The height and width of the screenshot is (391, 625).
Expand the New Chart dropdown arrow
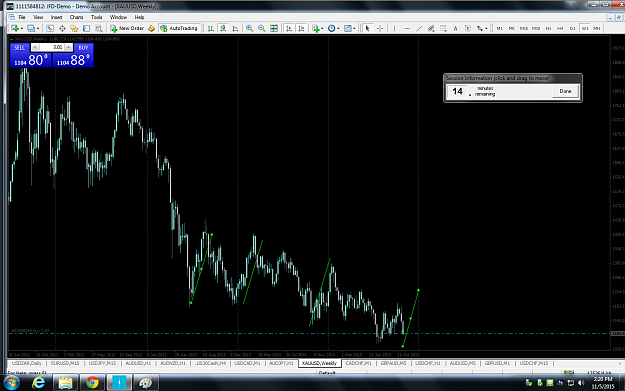(x=22, y=29)
